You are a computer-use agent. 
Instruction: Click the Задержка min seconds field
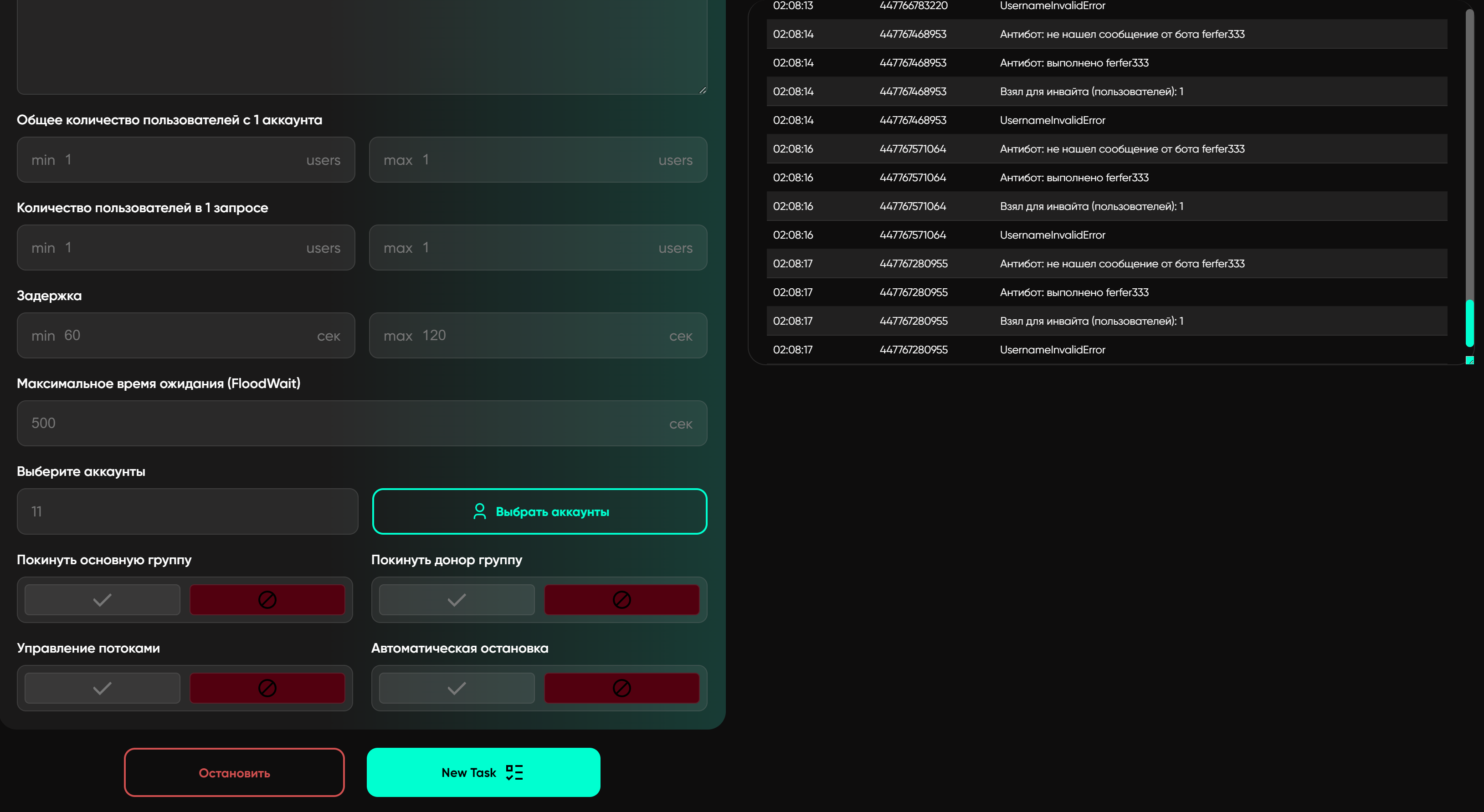tap(185, 336)
